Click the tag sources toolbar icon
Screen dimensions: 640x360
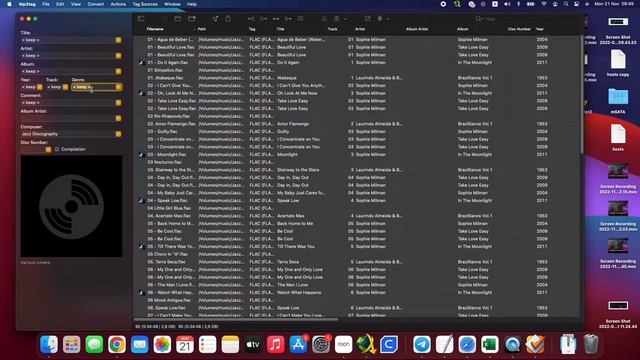click(215, 19)
